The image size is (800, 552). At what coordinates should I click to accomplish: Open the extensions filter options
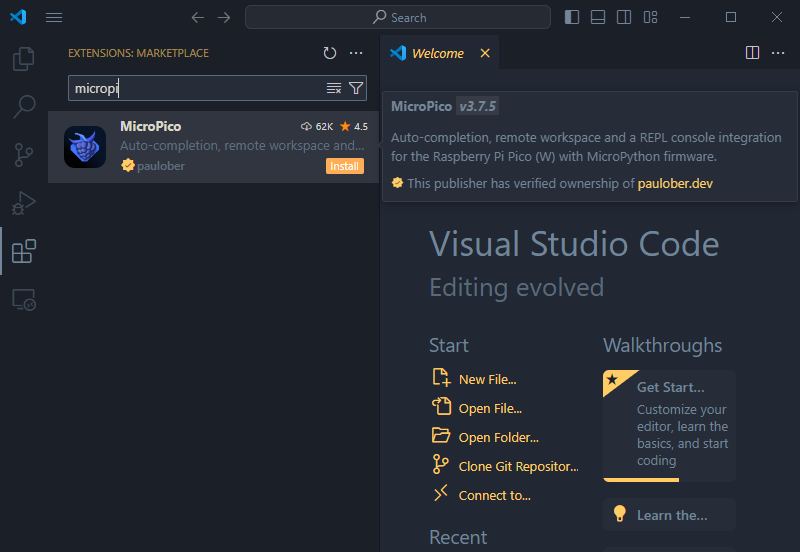point(356,89)
